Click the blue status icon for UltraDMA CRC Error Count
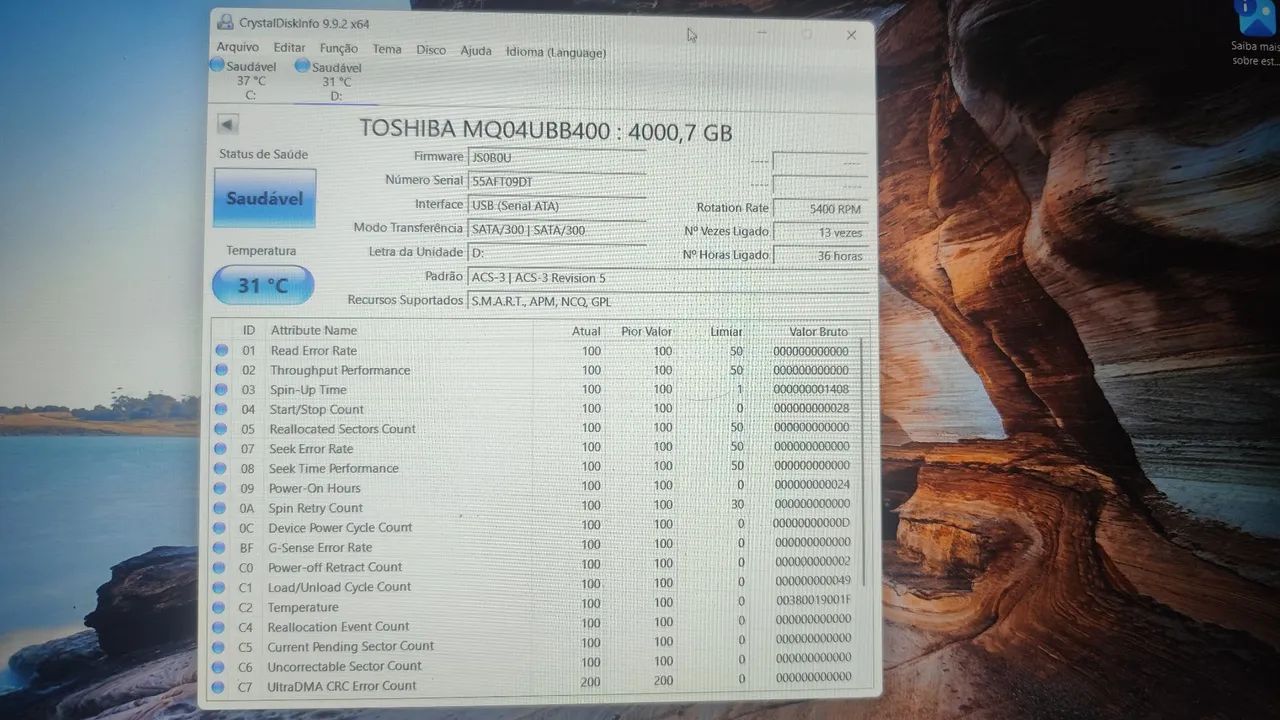This screenshot has width=1280, height=720. (x=217, y=687)
